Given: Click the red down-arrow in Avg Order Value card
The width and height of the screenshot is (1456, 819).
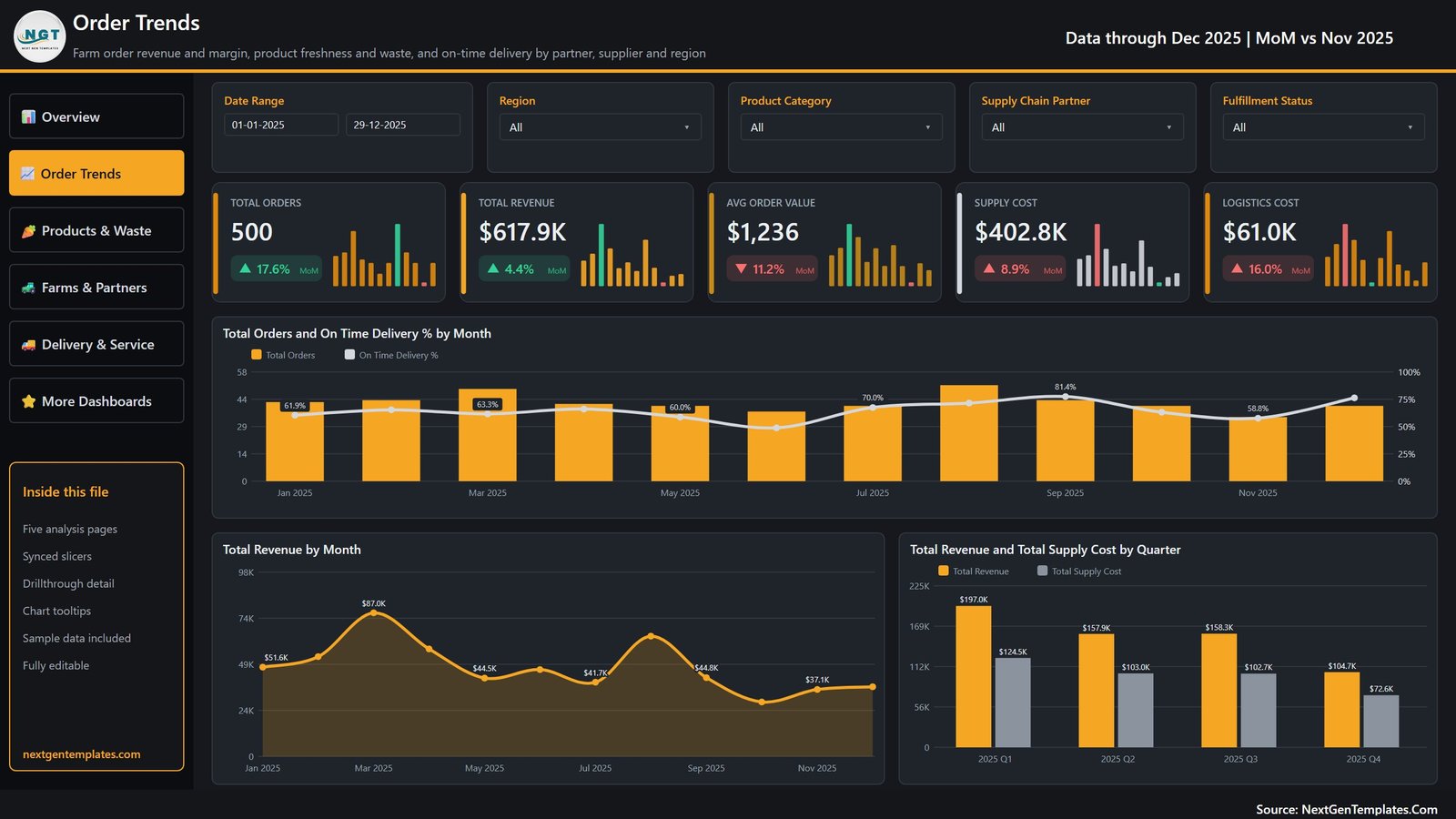Looking at the screenshot, I should click(741, 268).
